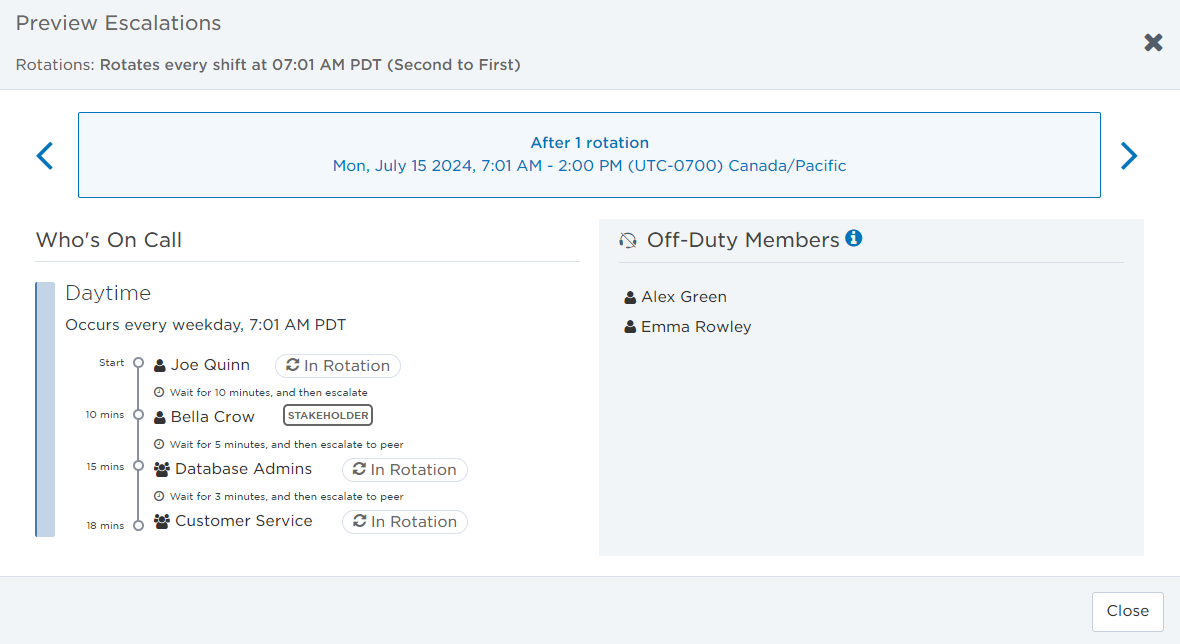Click the off-duty headset icon
The height and width of the screenshot is (644, 1180).
tap(628, 240)
